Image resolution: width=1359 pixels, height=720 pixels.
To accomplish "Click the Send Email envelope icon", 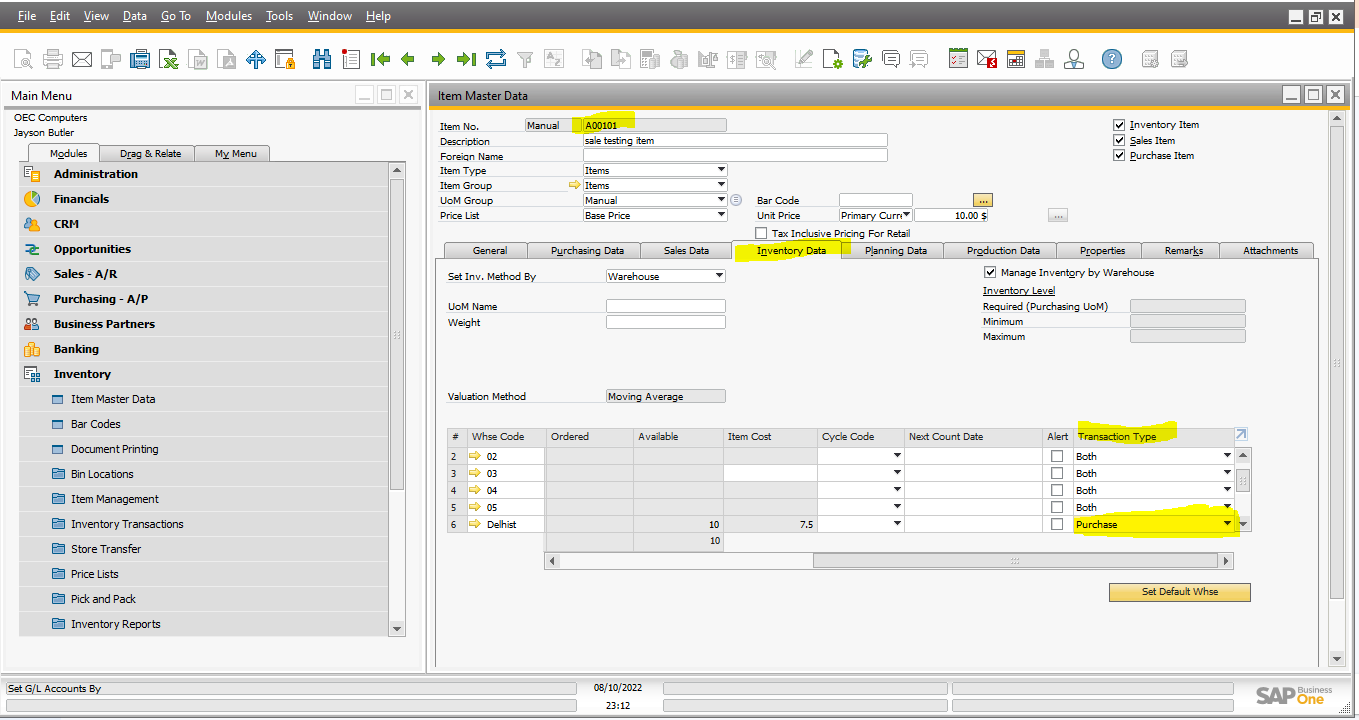I will (x=82, y=60).
